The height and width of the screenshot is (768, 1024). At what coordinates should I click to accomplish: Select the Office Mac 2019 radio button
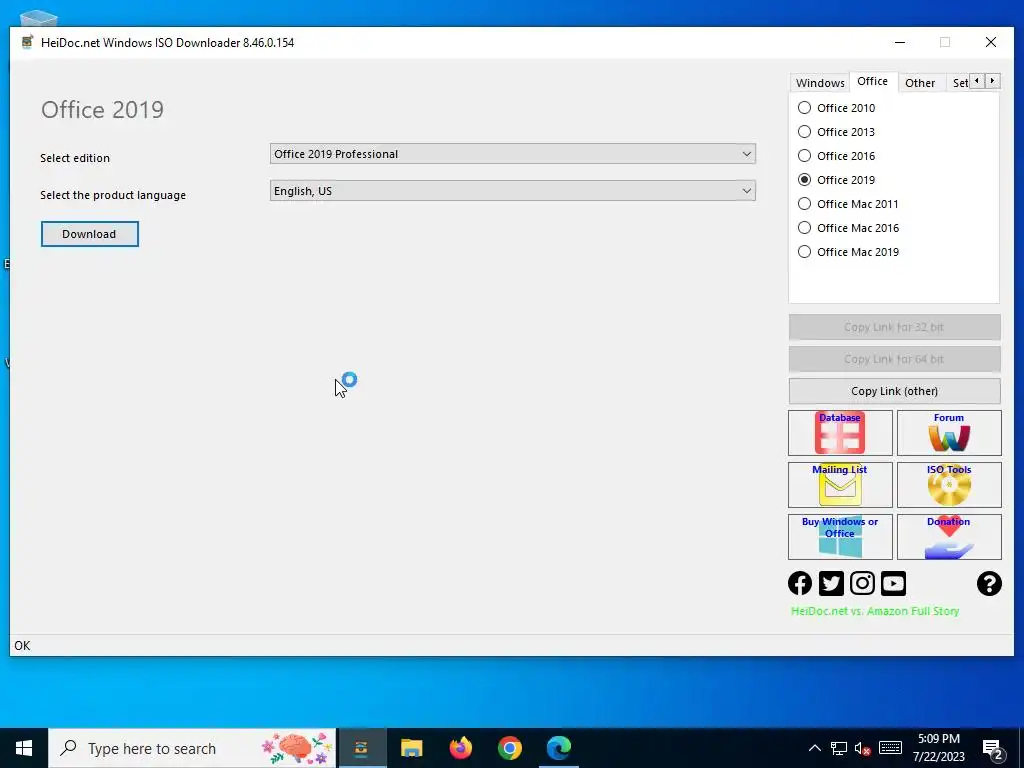click(x=805, y=251)
